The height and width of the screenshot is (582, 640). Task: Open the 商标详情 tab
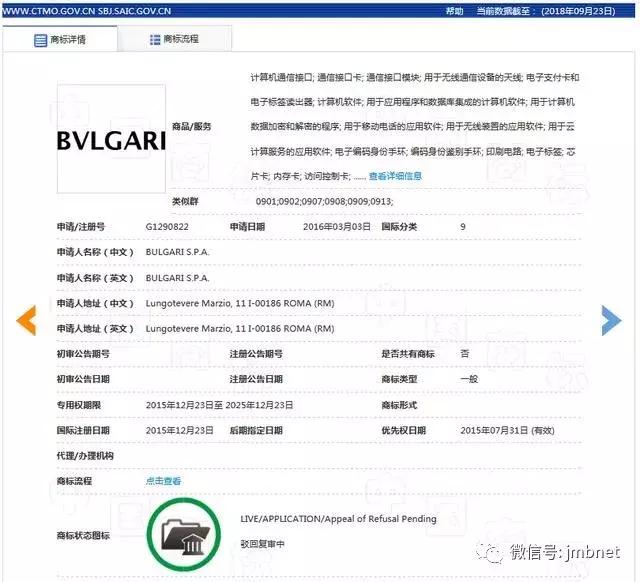pos(60,39)
